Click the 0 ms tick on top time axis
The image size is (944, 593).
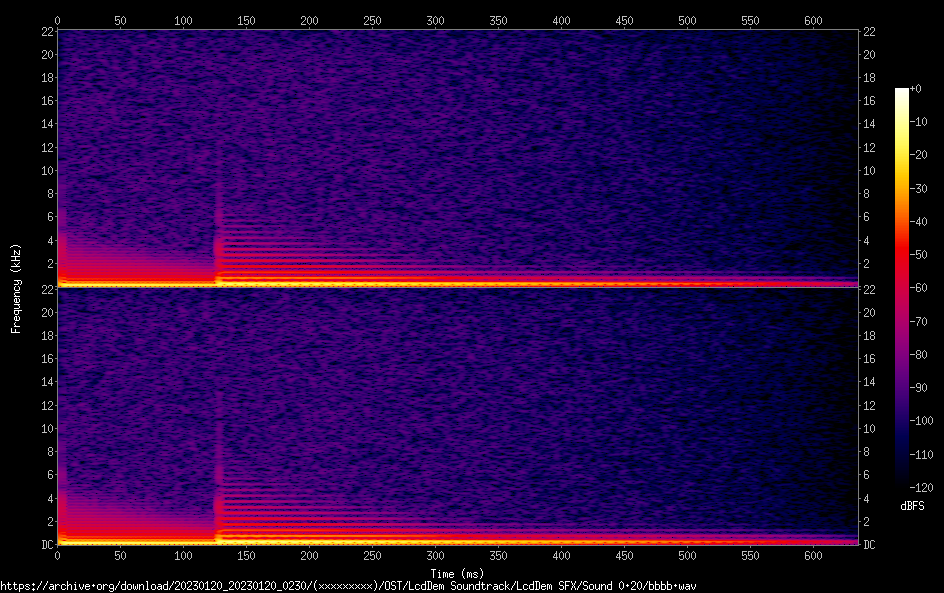pyautogui.click(x=58, y=19)
